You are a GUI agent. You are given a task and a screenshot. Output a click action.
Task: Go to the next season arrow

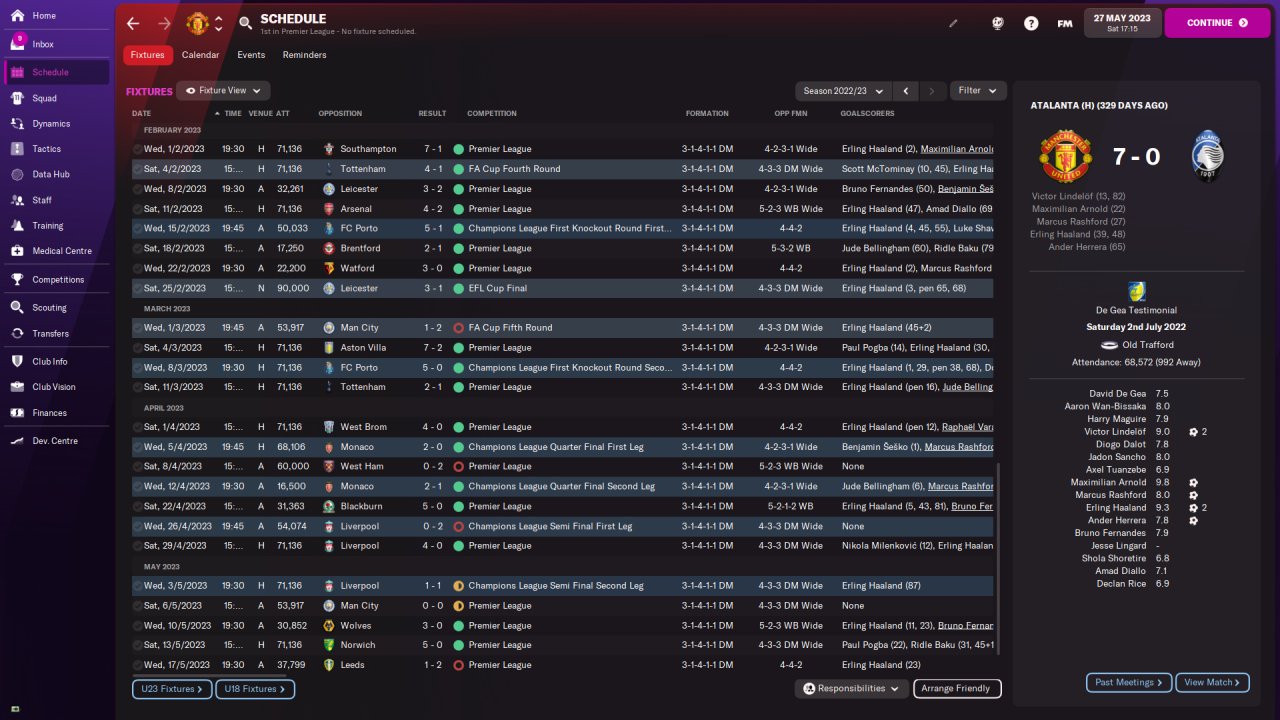point(932,91)
